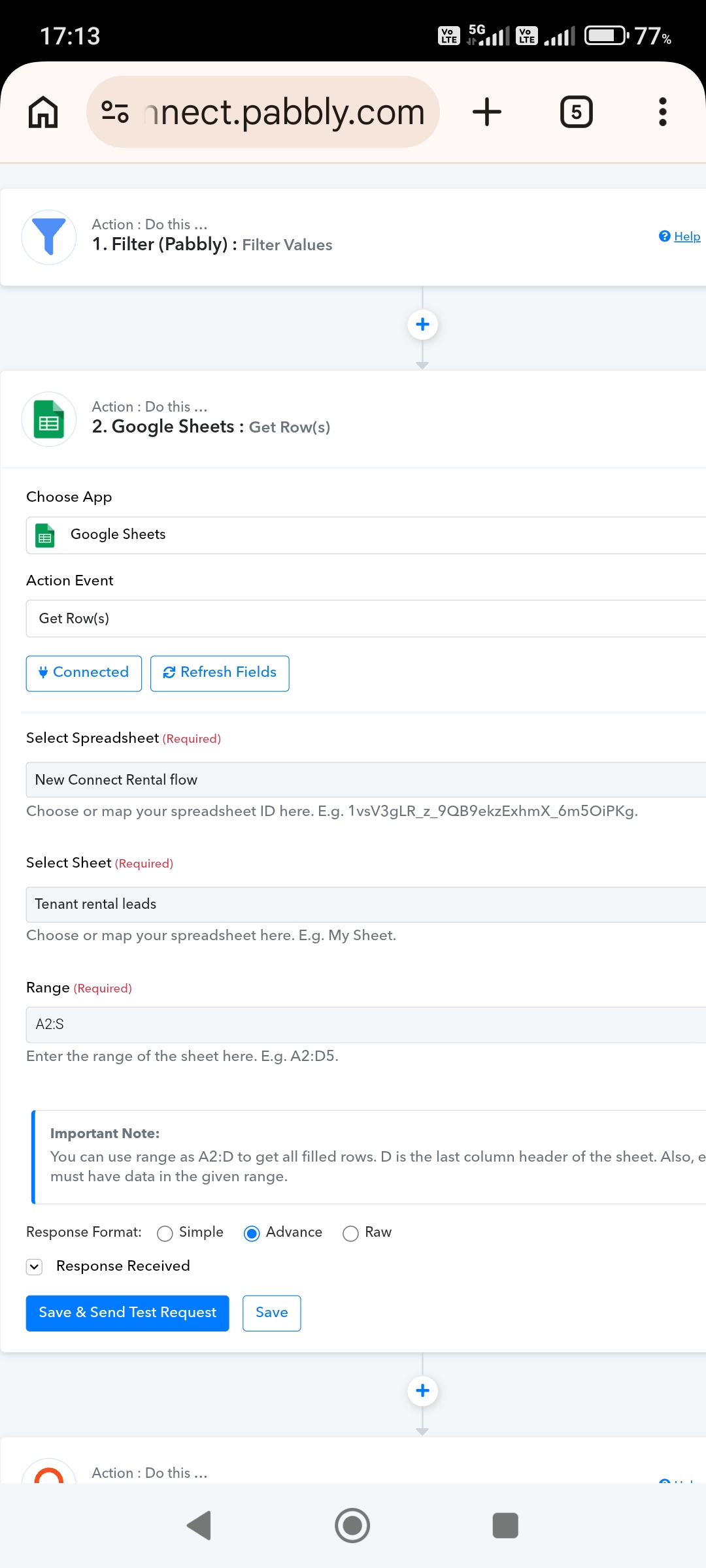Select the Advance response format
The height and width of the screenshot is (1568, 706).
tap(252, 1233)
